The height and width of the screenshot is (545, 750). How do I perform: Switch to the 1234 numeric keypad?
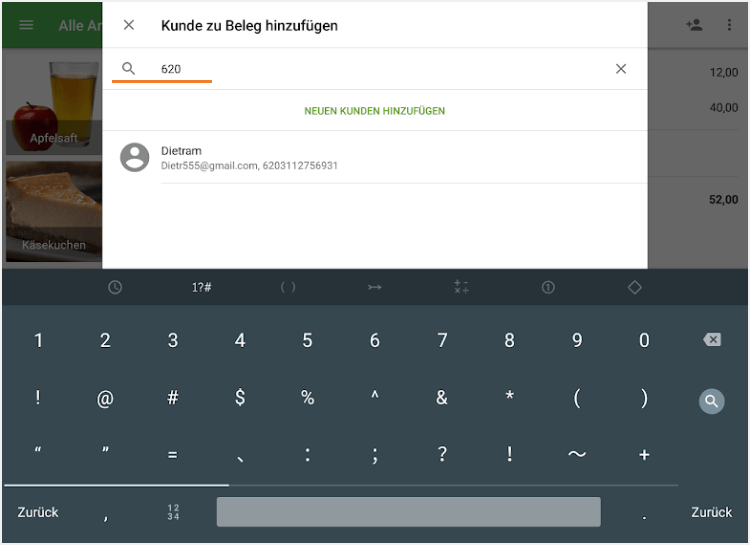click(x=173, y=512)
